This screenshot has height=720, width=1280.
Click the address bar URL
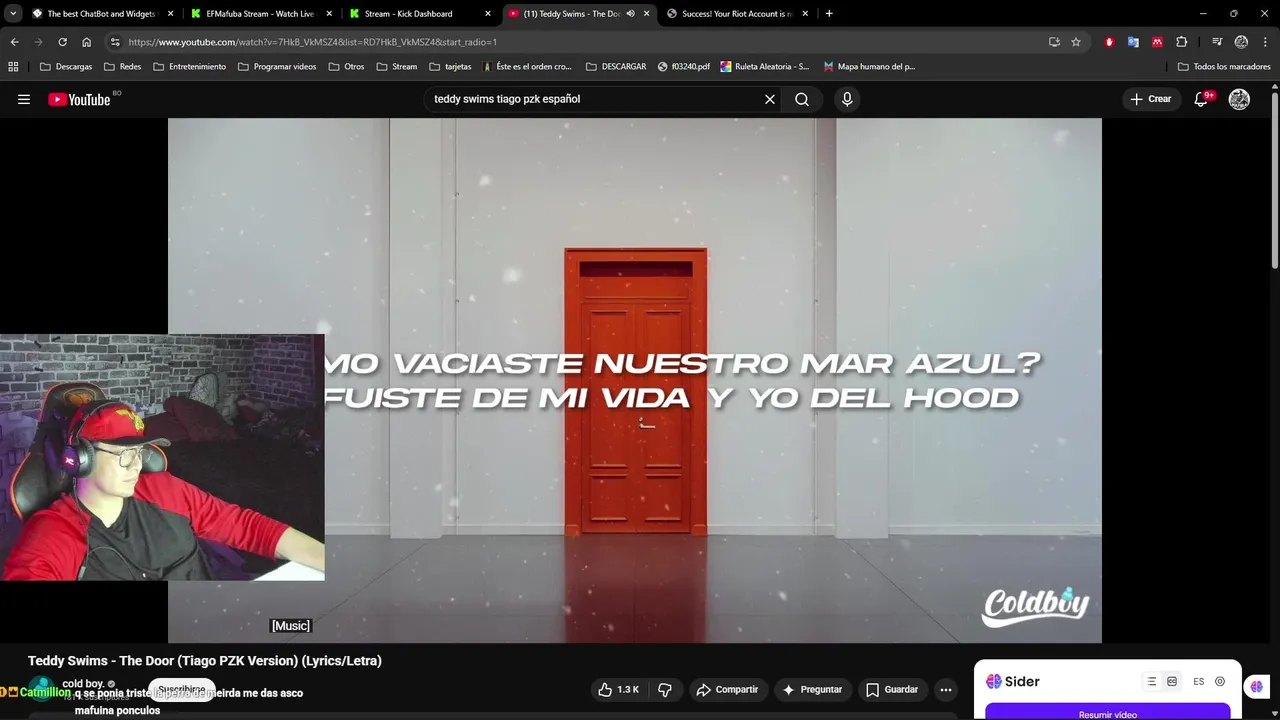(312, 42)
